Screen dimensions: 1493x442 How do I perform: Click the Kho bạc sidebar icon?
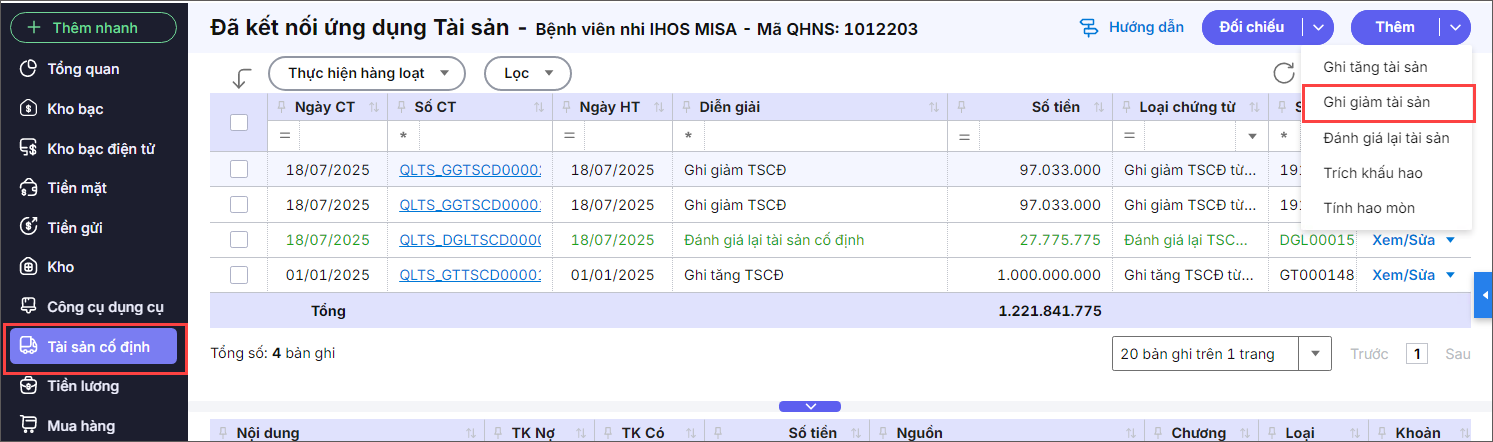click(x=29, y=108)
